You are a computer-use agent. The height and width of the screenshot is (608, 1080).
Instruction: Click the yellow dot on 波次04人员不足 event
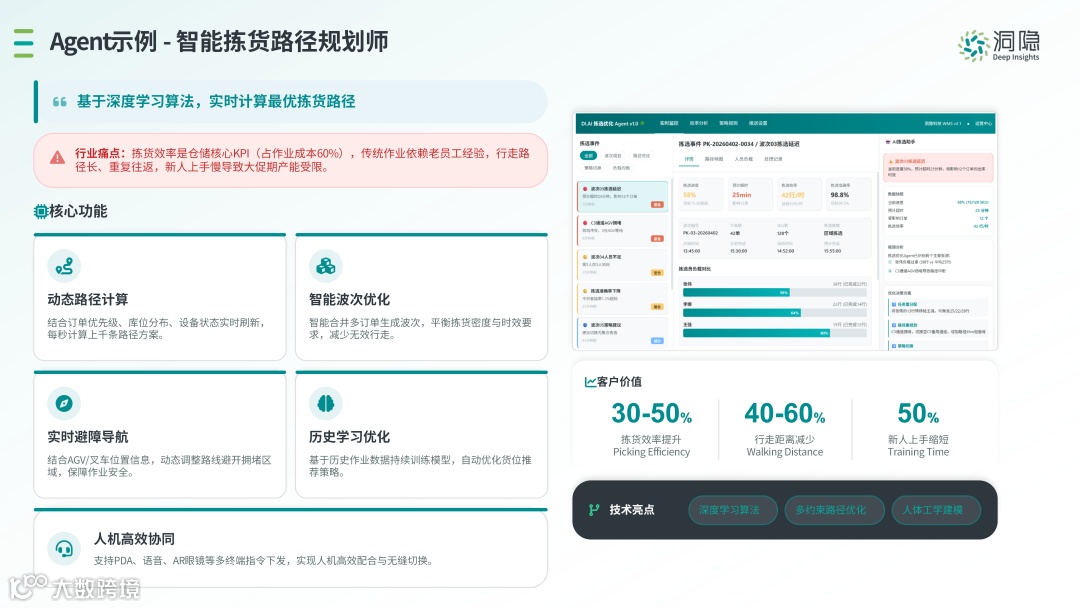click(585, 257)
